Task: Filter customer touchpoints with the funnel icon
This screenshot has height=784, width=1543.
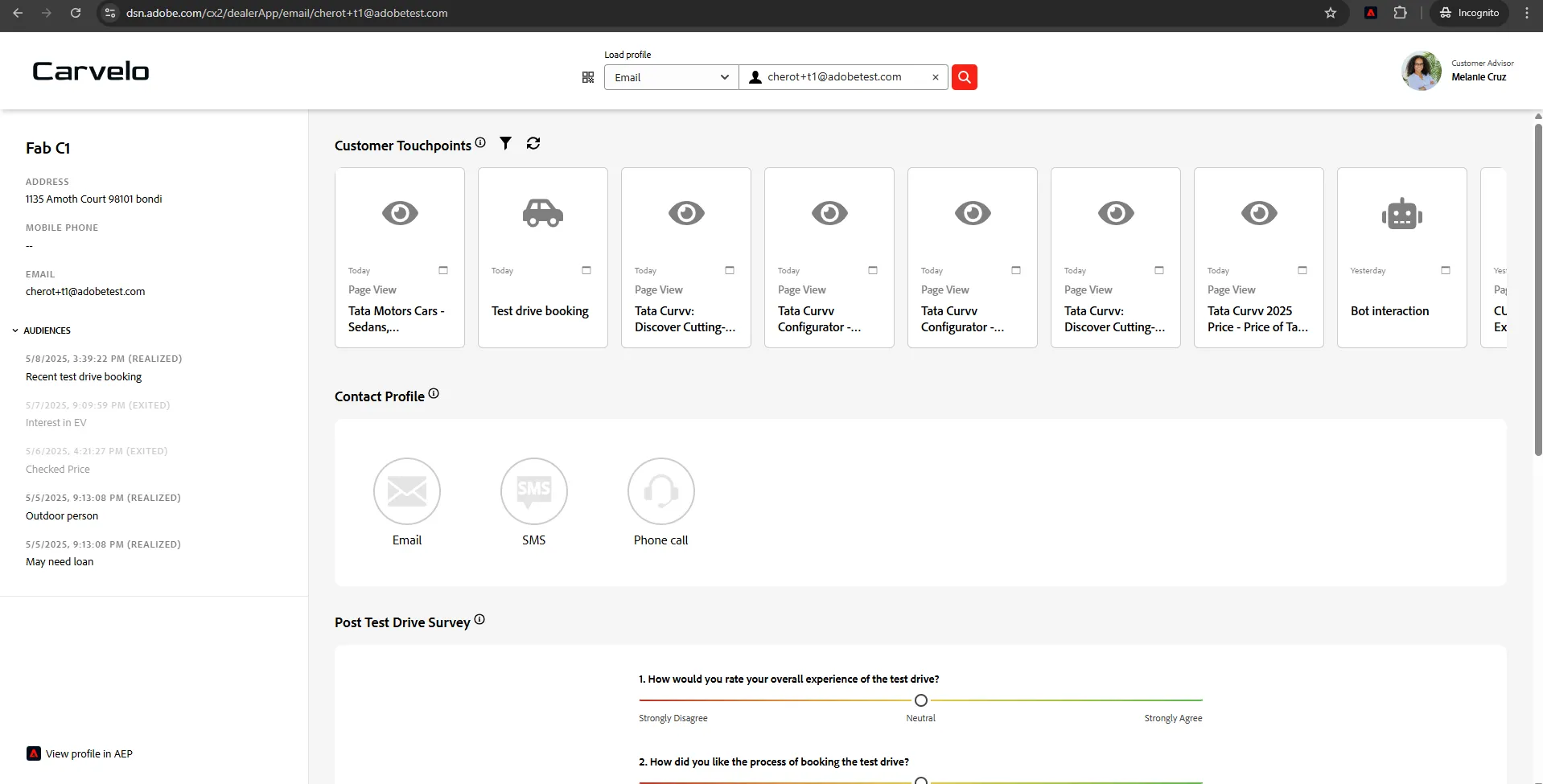Action: 505,143
